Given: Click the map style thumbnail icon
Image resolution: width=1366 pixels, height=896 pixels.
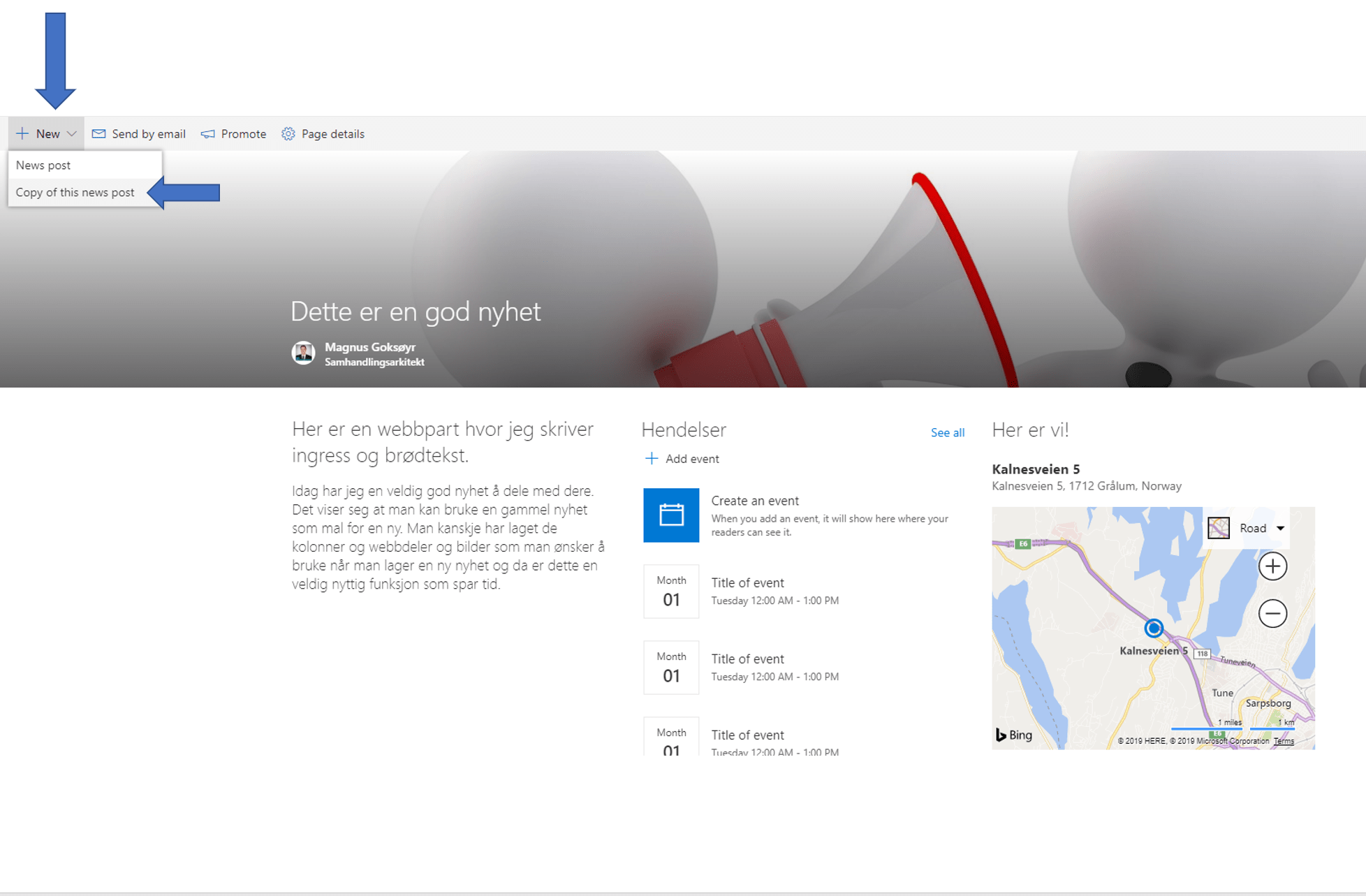Looking at the screenshot, I should click(x=1219, y=528).
